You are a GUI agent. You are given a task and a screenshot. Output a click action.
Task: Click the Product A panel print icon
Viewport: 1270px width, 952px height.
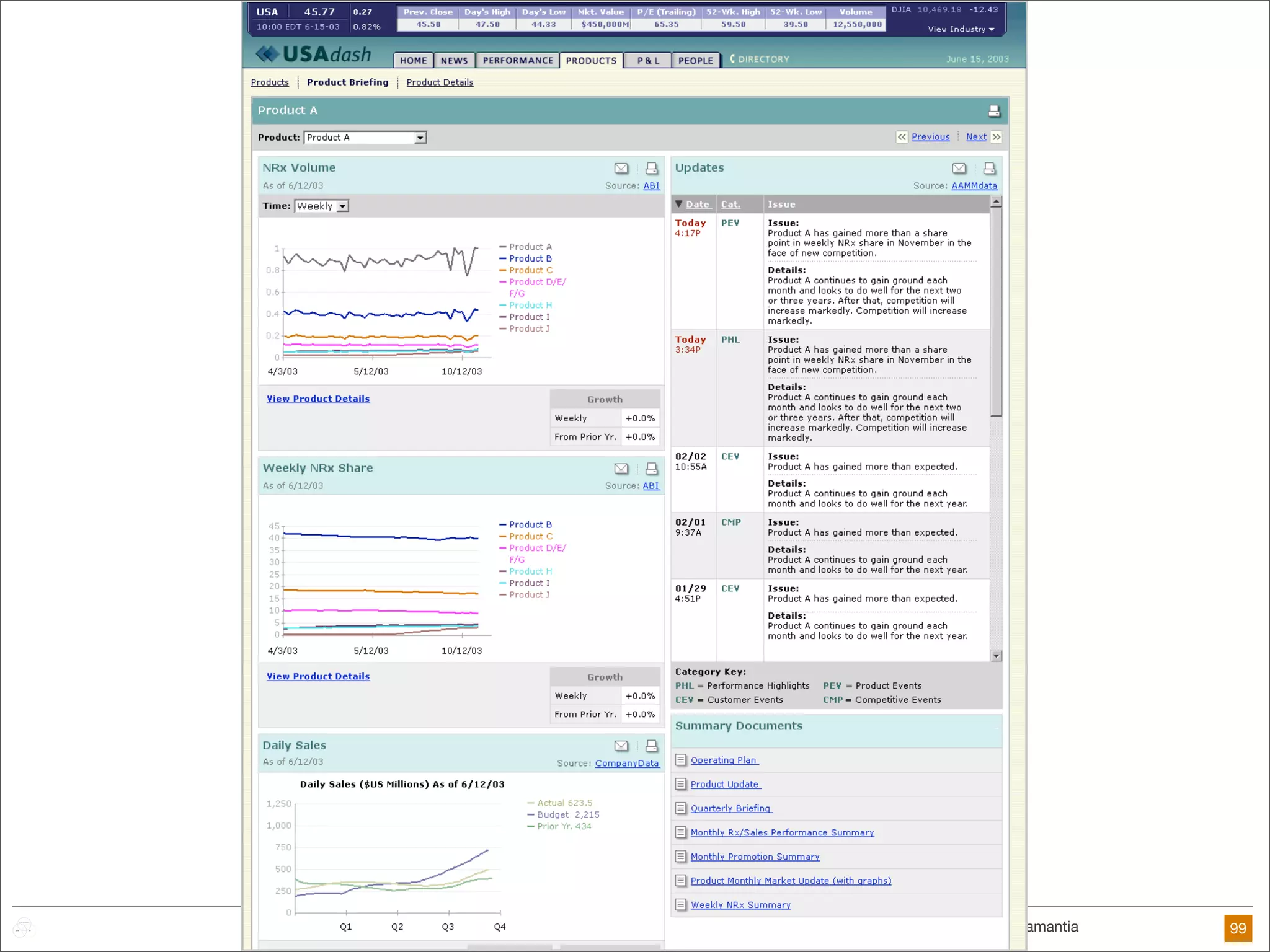[994, 111]
